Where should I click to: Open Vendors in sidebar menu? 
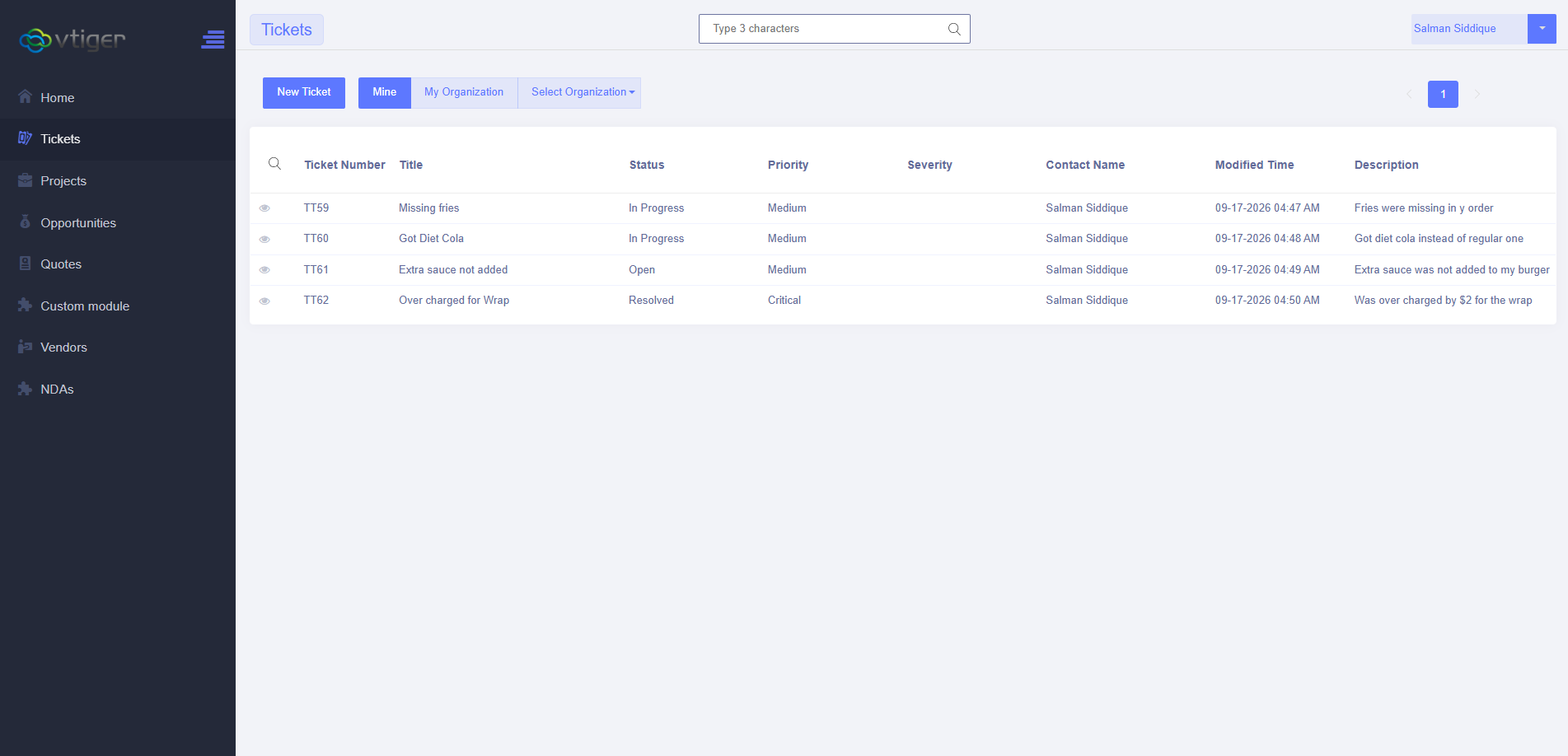tap(63, 347)
